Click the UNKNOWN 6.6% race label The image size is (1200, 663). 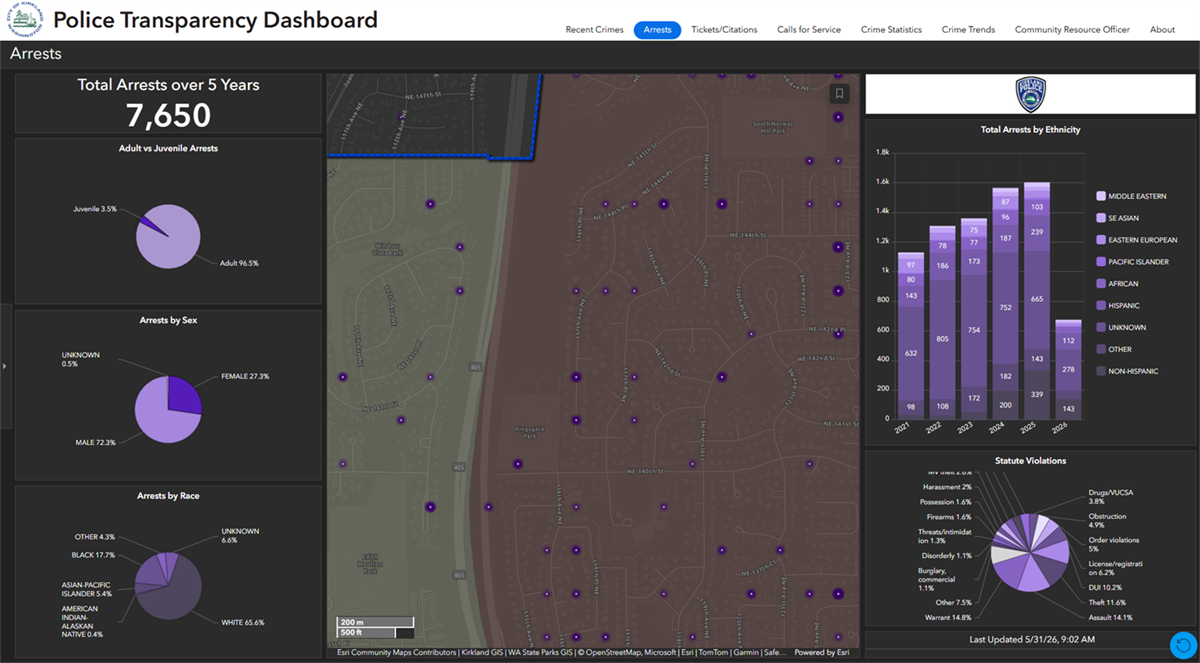240,535
